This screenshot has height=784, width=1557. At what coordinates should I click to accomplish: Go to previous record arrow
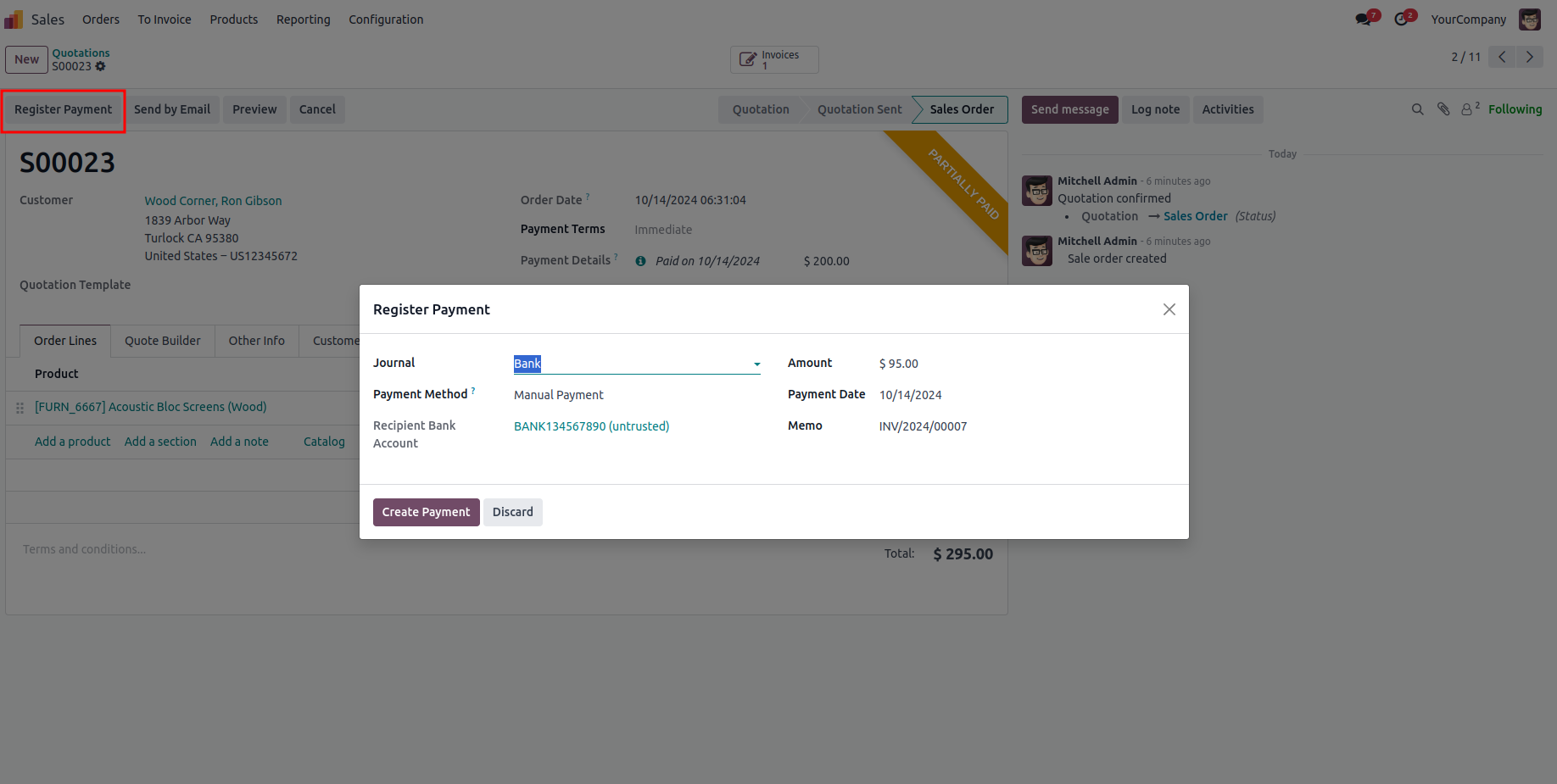pos(1502,57)
